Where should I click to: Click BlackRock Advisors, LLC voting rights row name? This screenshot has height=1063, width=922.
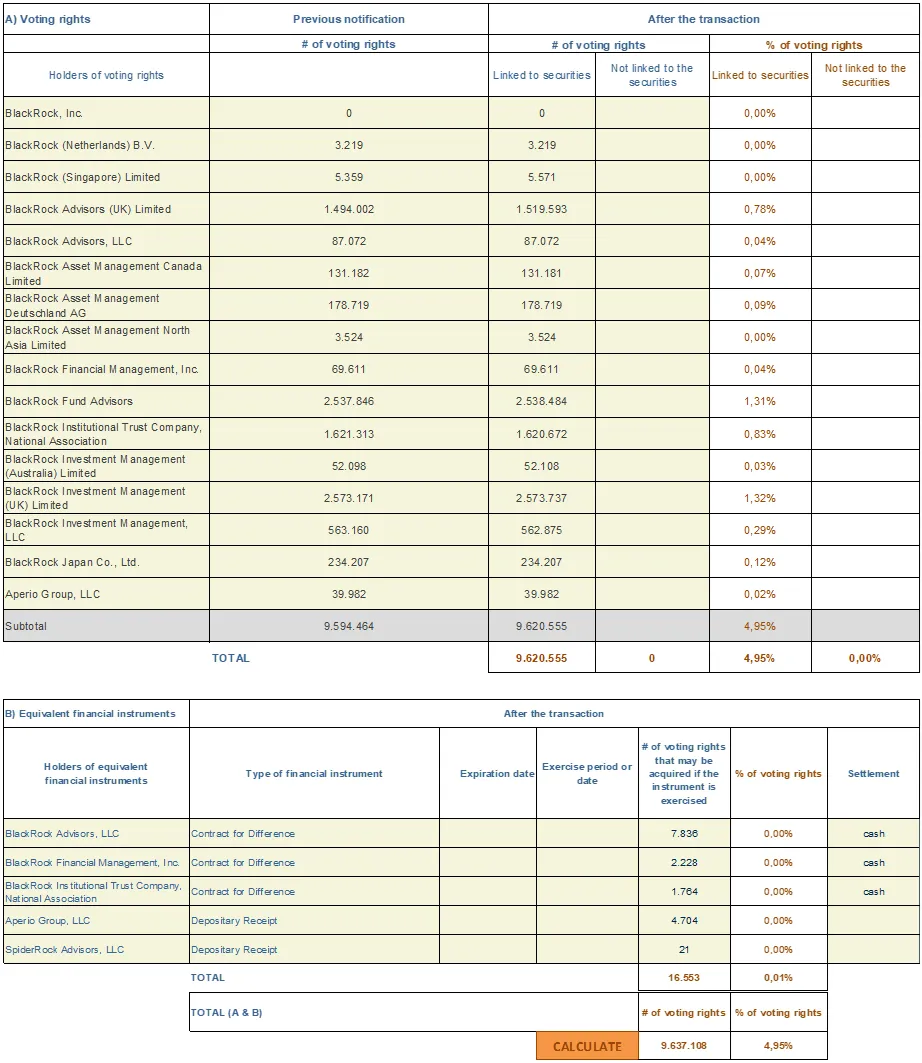(x=106, y=241)
